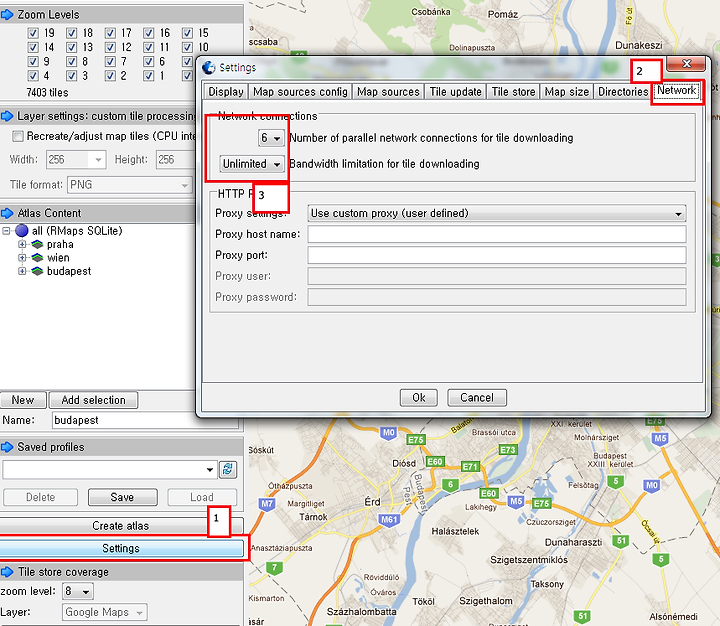Switch to the Map sources tab
The height and width of the screenshot is (626, 720).
388,92
